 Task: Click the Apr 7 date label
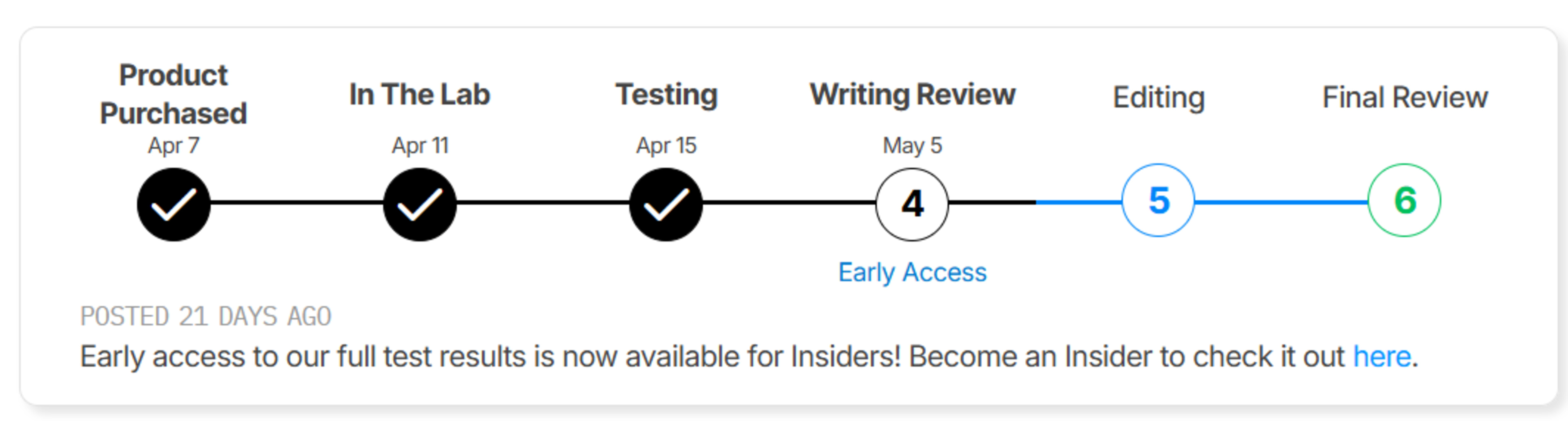[174, 145]
